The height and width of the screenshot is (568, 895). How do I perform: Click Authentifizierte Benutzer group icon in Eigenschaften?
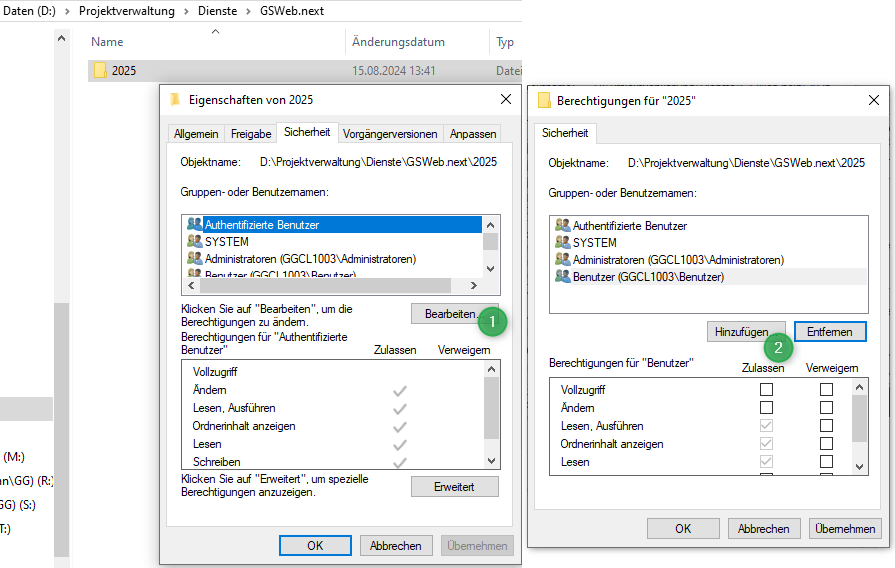(195, 224)
